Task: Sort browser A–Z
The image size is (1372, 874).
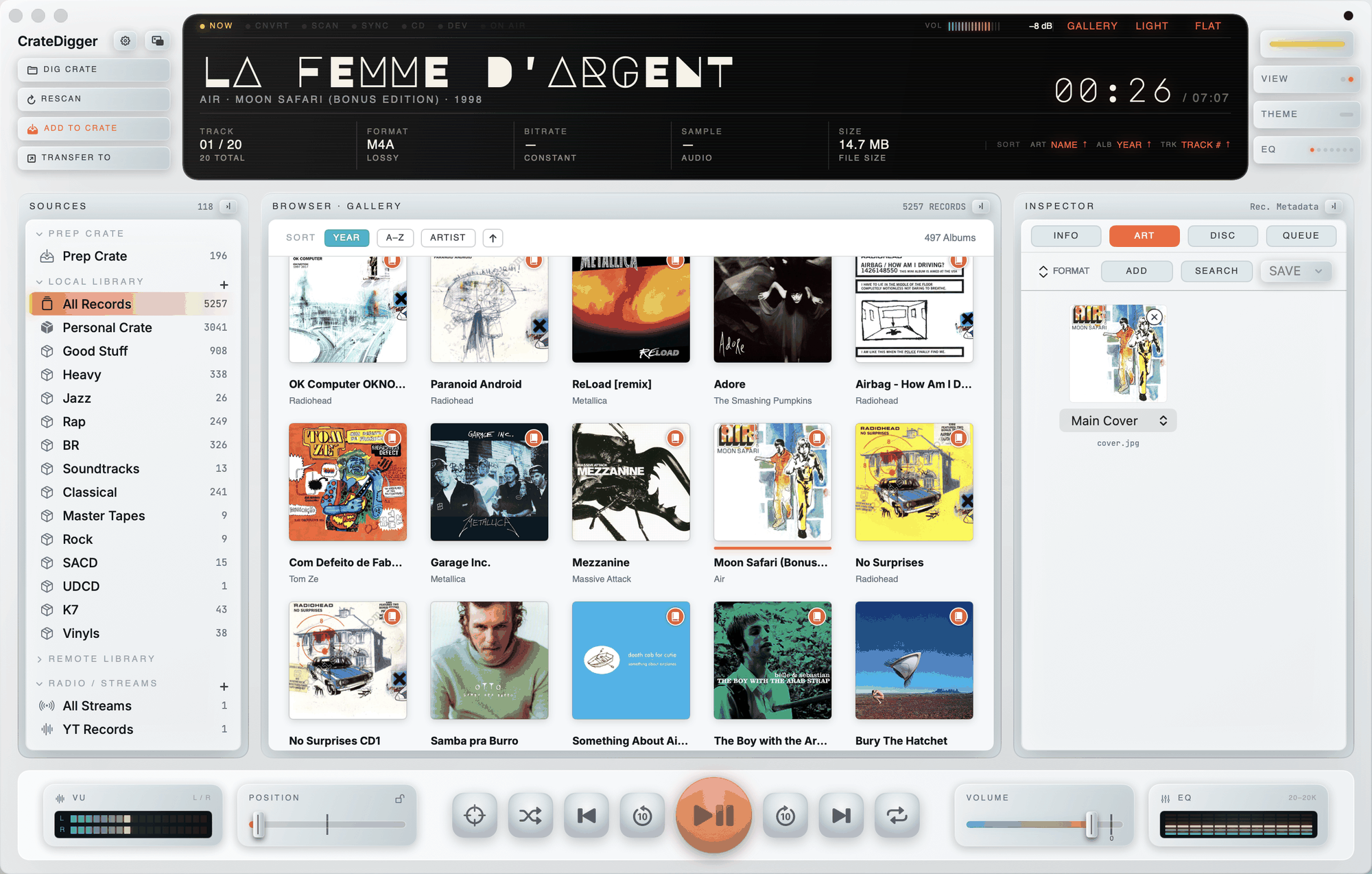Action: 395,238
